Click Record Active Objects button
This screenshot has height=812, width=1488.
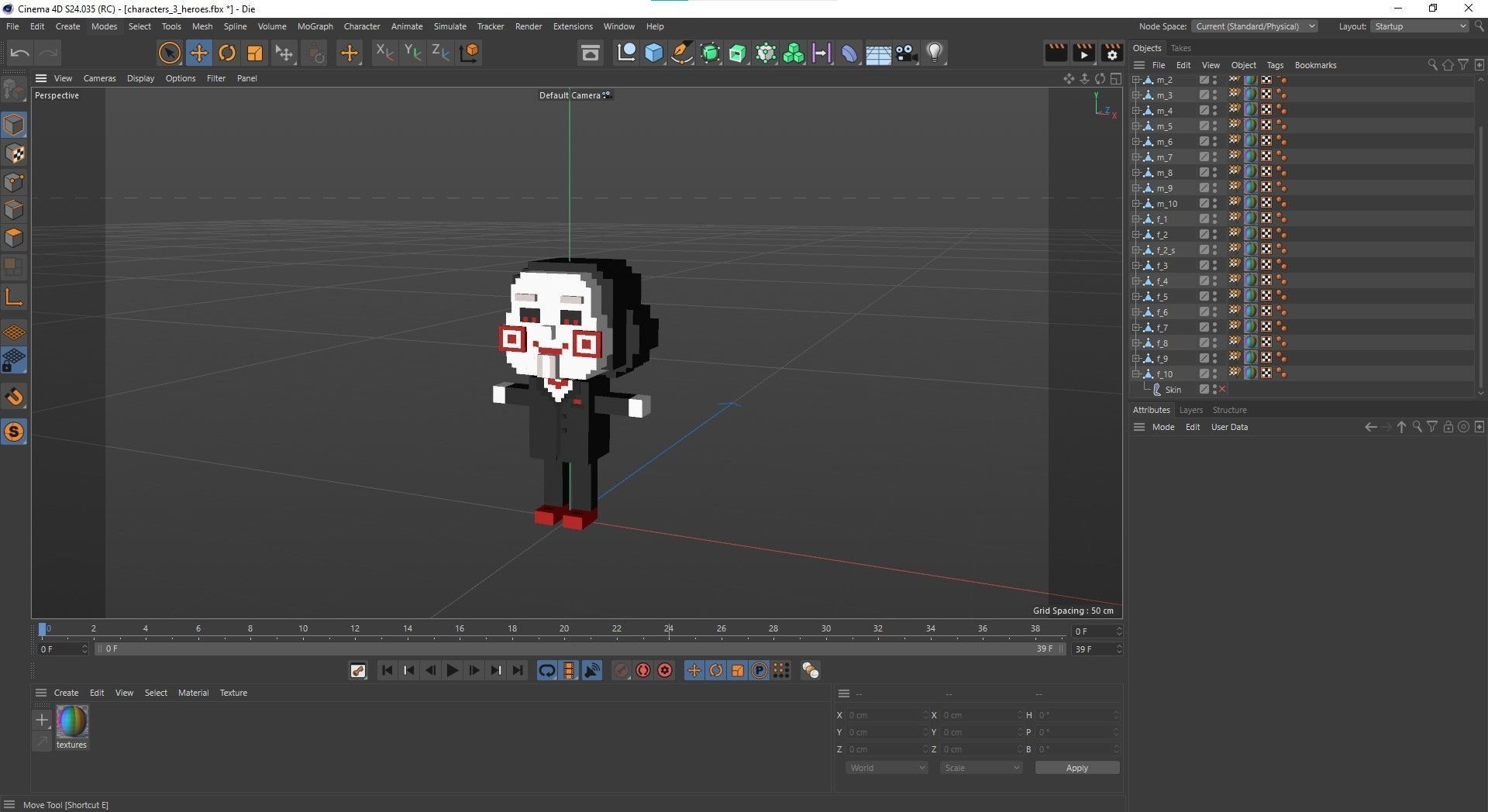[622, 671]
